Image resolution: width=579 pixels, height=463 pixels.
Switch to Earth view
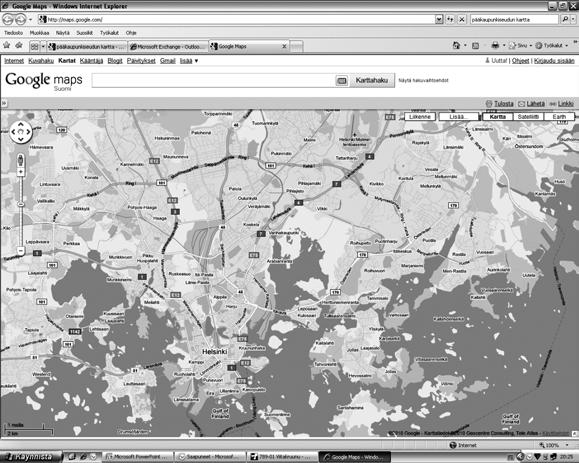pos(559,117)
